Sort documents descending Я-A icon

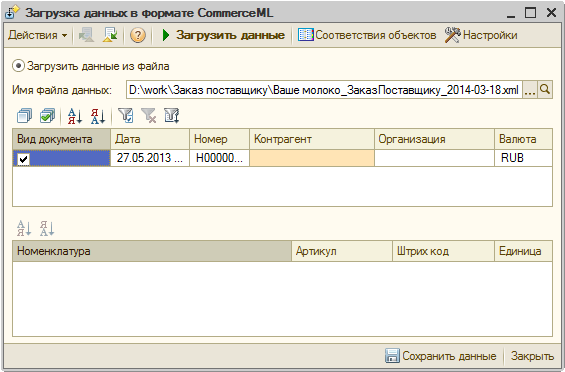click(98, 116)
